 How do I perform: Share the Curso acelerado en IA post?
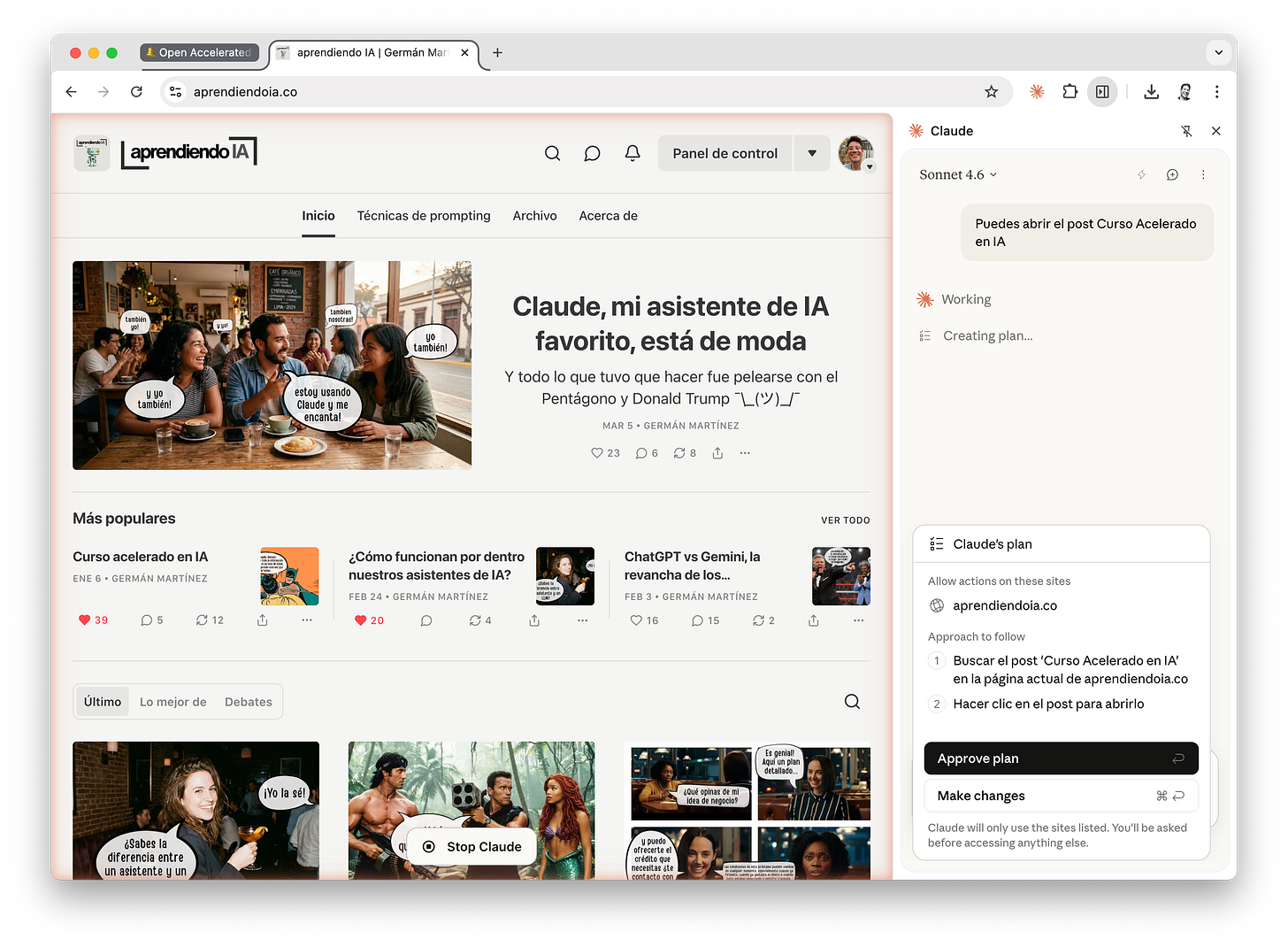[263, 620]
